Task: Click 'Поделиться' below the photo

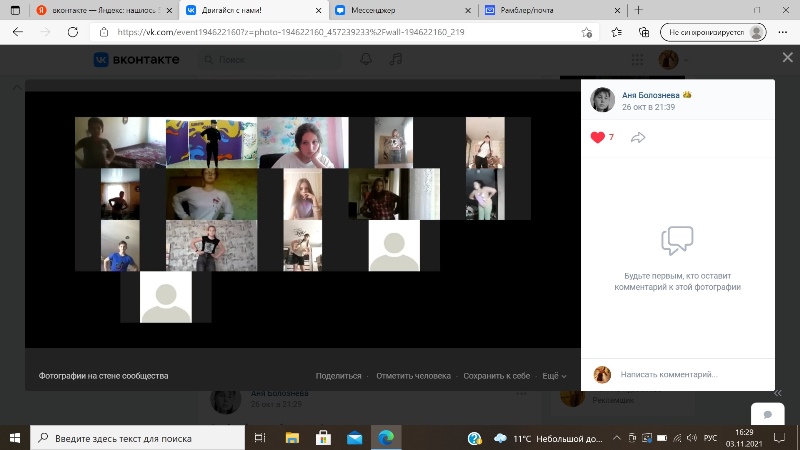Action: tap(338, 376)
